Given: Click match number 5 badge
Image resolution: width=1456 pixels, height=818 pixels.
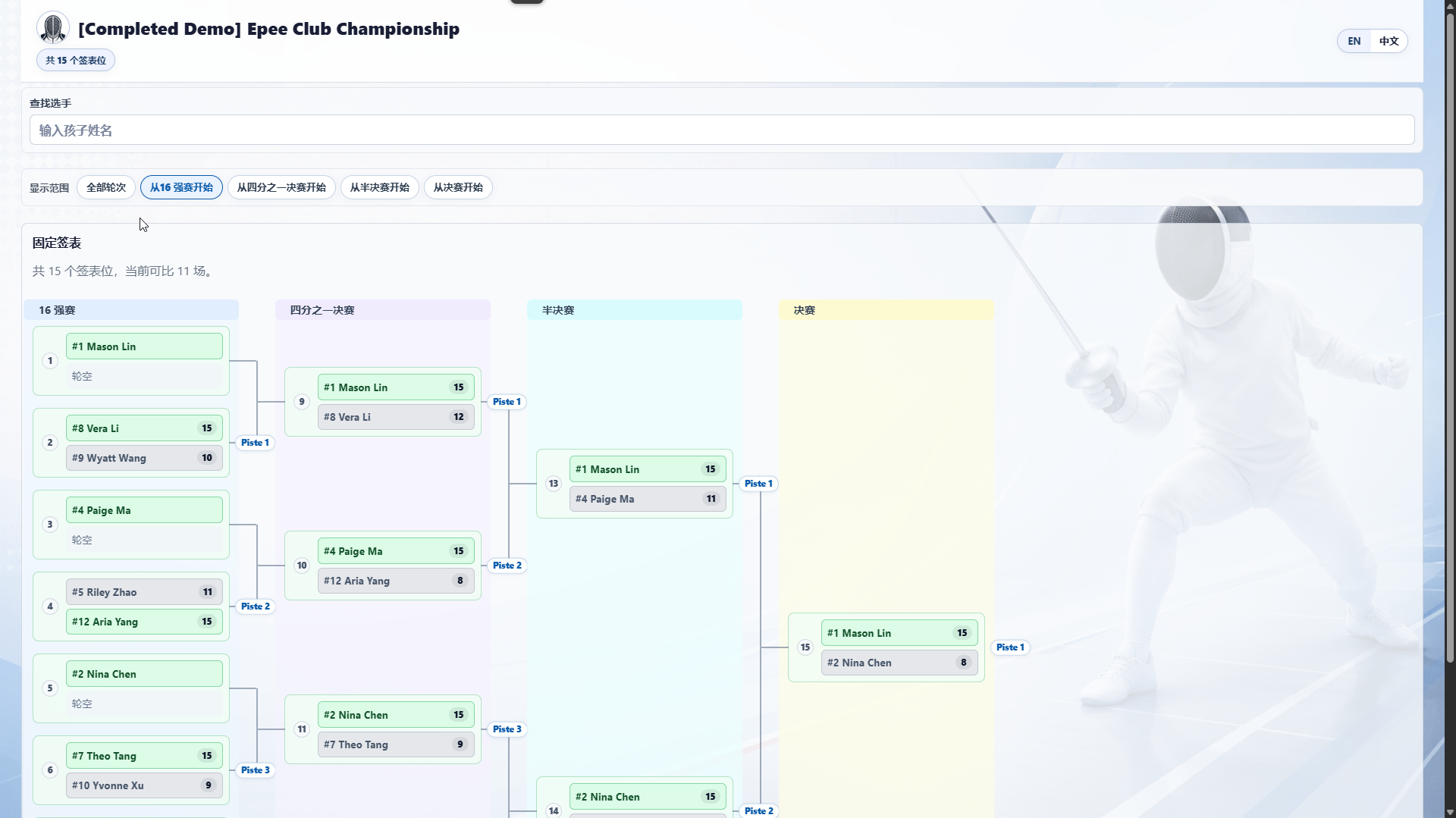Looking at the screenshot, I should [50, 688].
